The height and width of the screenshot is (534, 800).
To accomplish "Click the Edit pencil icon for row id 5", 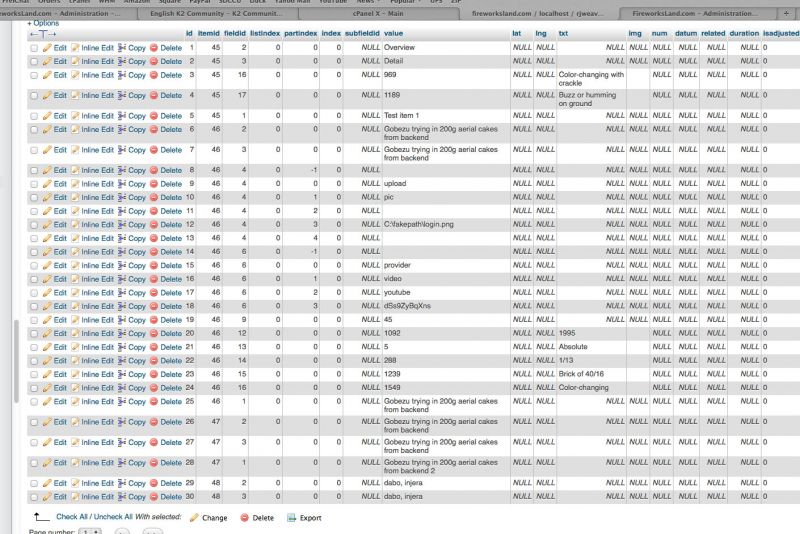I will tap(47, 116).
